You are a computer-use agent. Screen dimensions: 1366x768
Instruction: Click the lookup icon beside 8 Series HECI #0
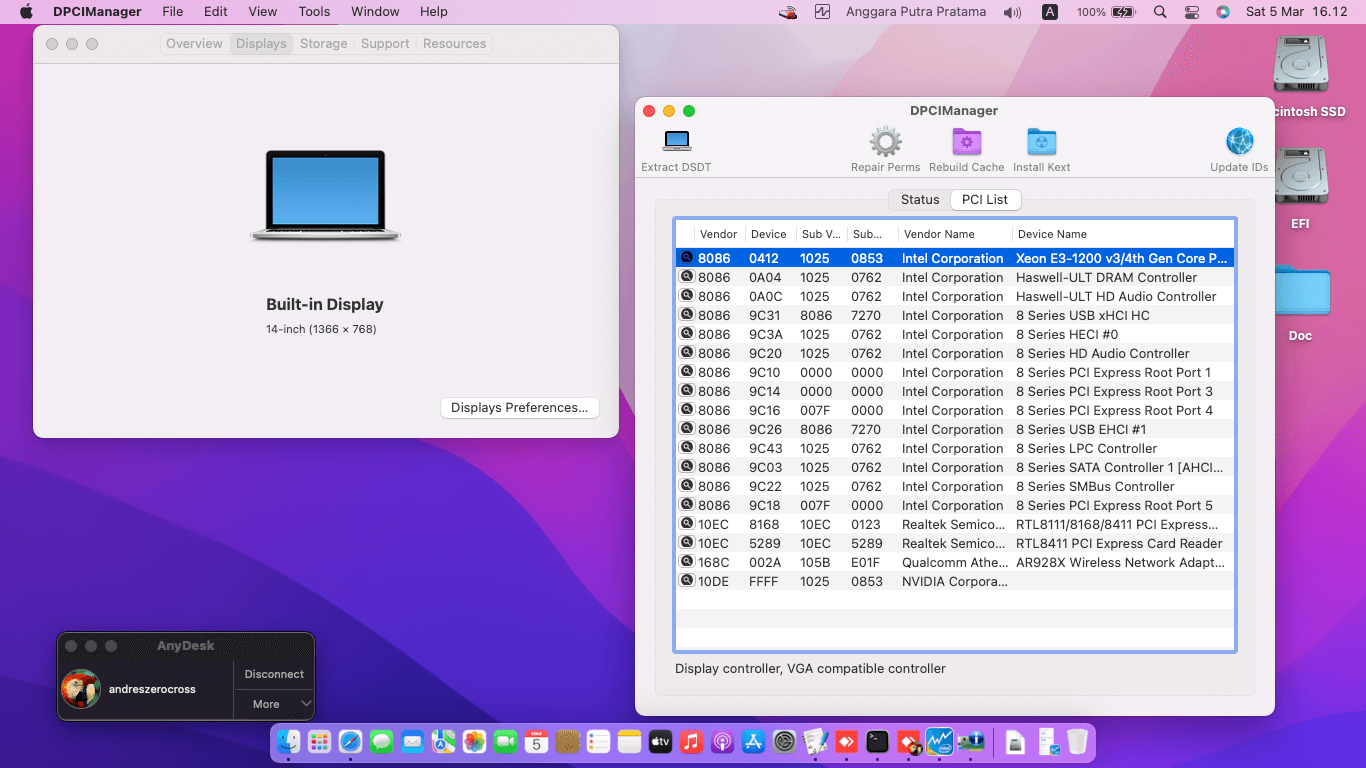coord(687,334)
